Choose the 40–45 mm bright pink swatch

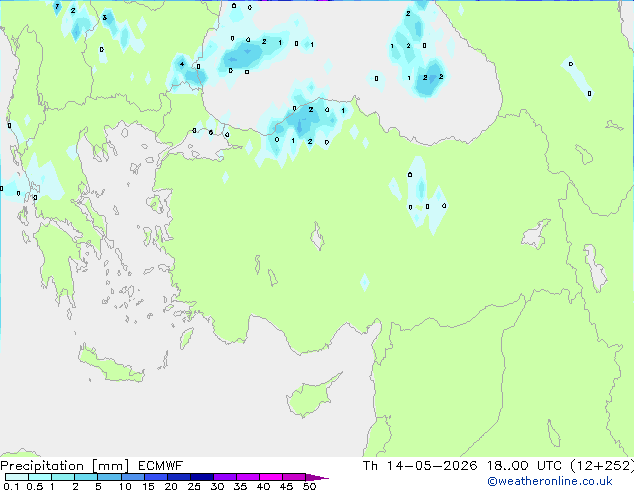271,477
